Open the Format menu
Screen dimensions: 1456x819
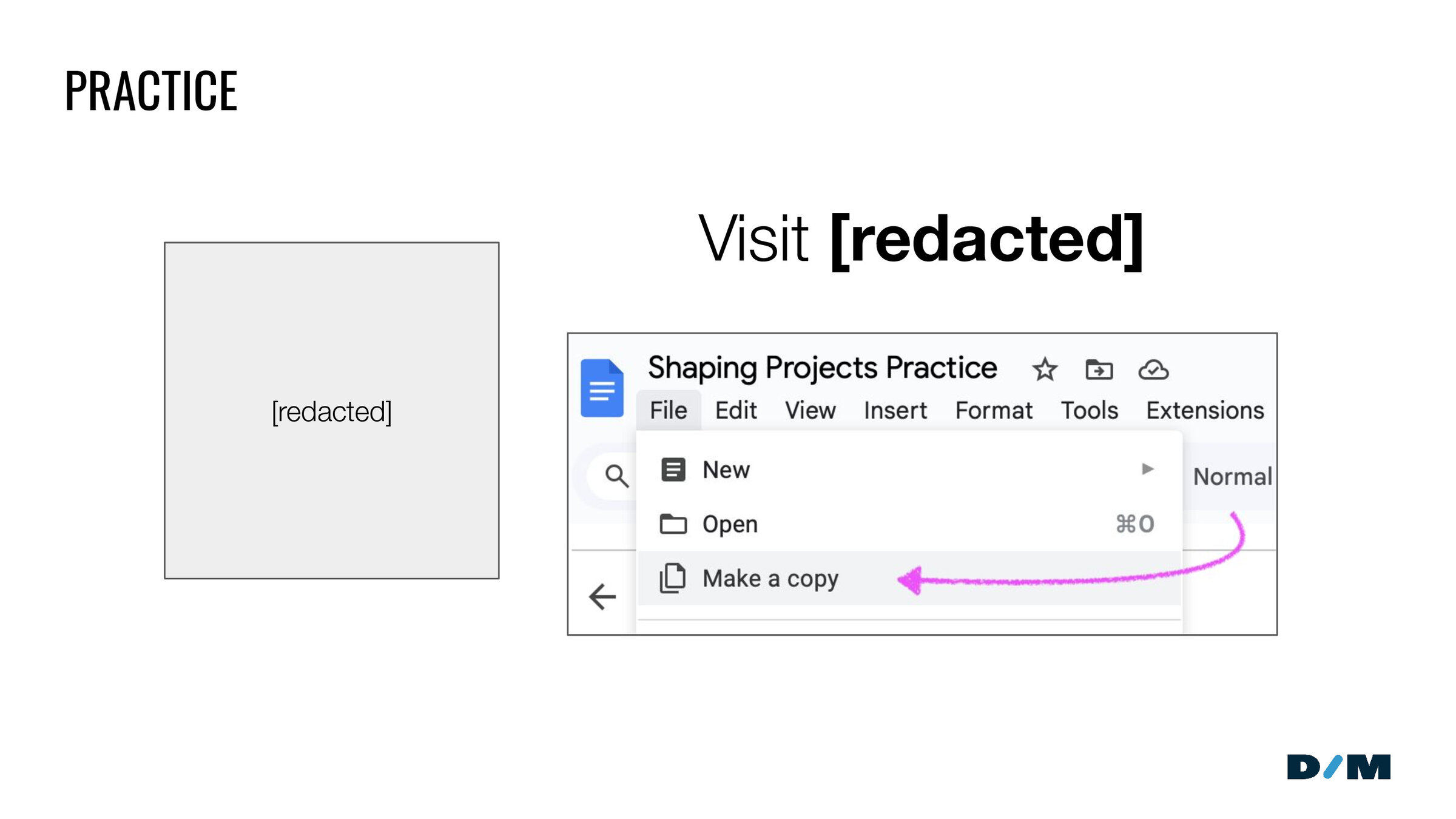point(994,411)
